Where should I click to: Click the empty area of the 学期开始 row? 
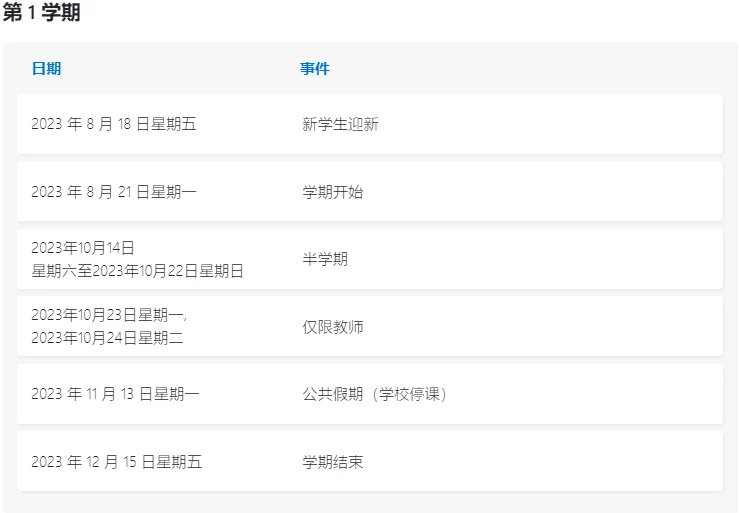pos(542,191)
